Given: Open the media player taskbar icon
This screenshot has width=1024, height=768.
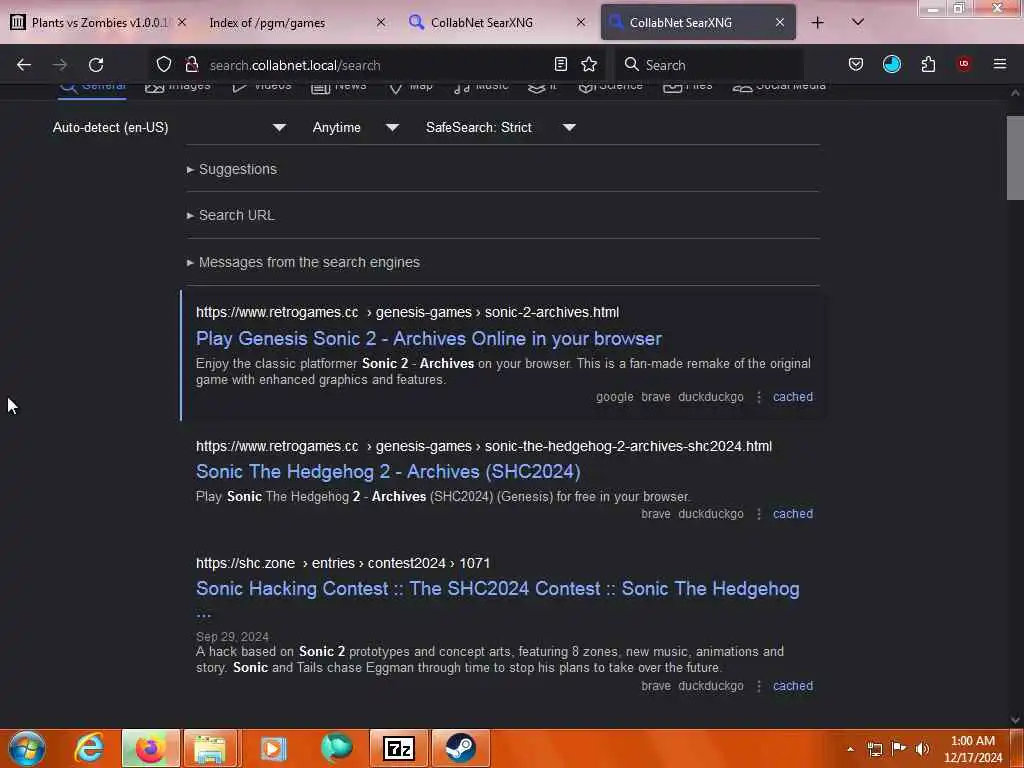Looking at the screenshot, I should pyautogui.click(x=274, y=748).
